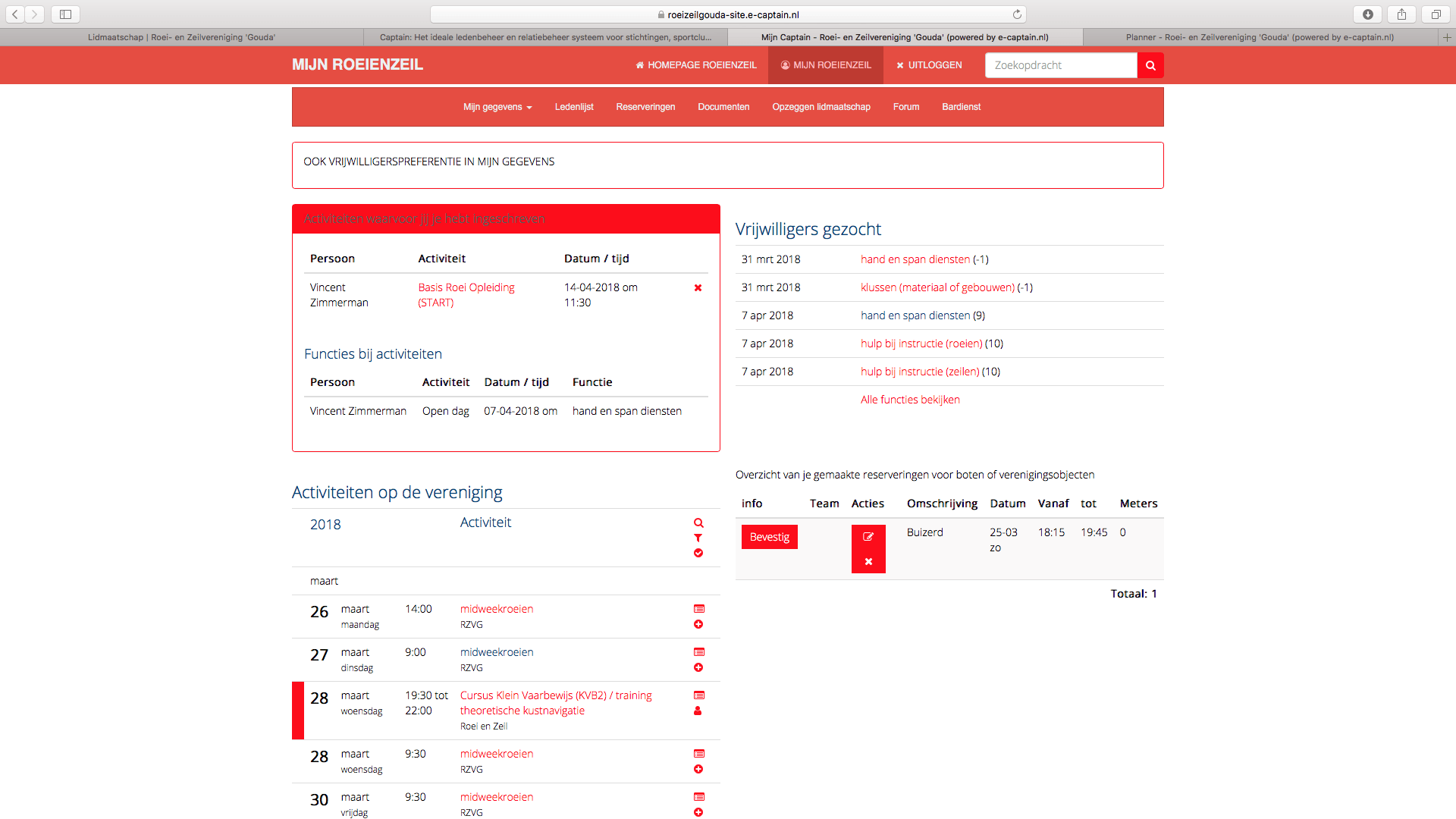Screen dimensions: 1456x819
Task: Open details card icon for 27 maart midweekroeien
Action: 699,652
